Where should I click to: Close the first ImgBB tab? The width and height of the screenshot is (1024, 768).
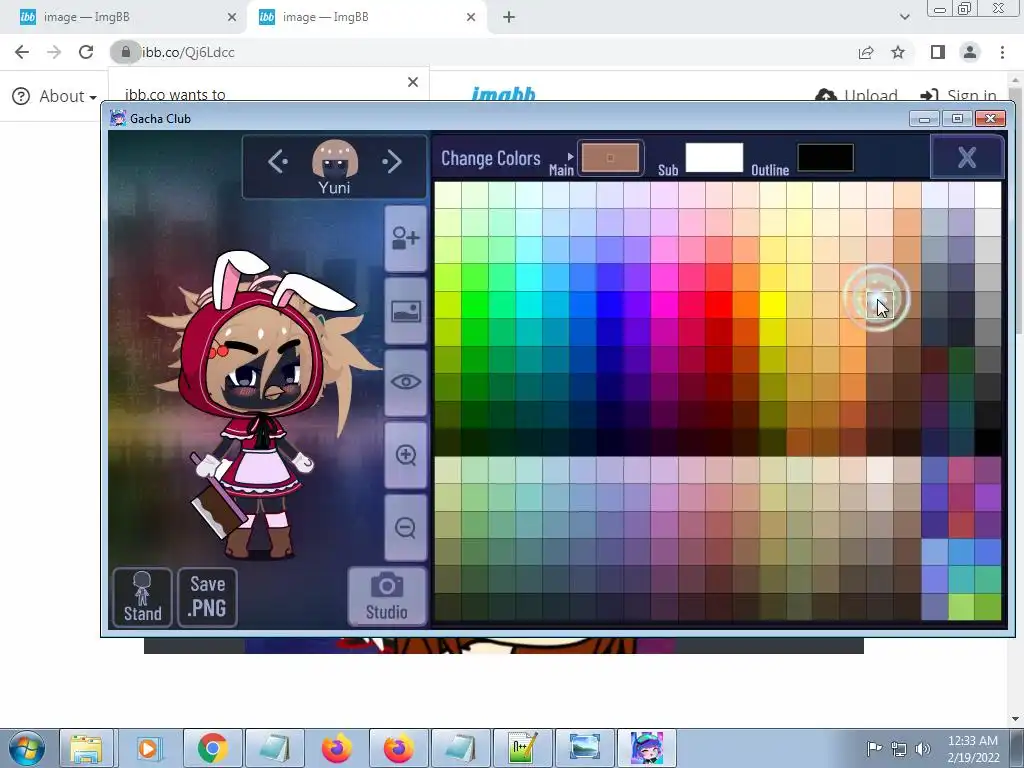(x=232, y=17)
